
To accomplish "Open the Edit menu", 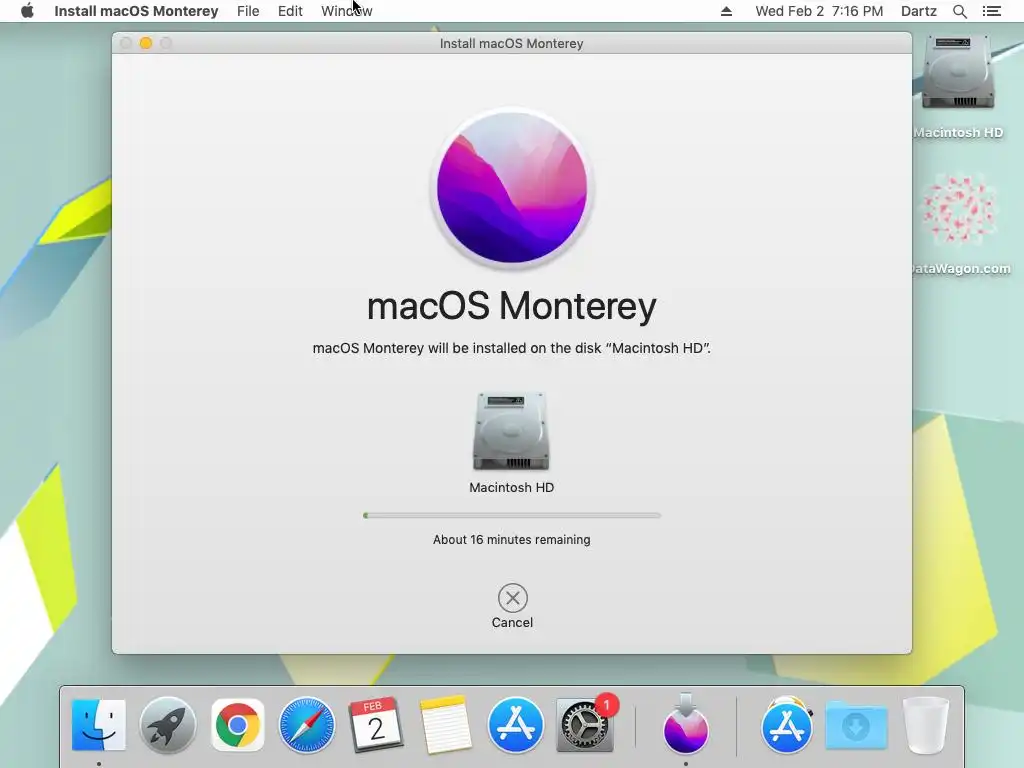I will click(290, 11).
